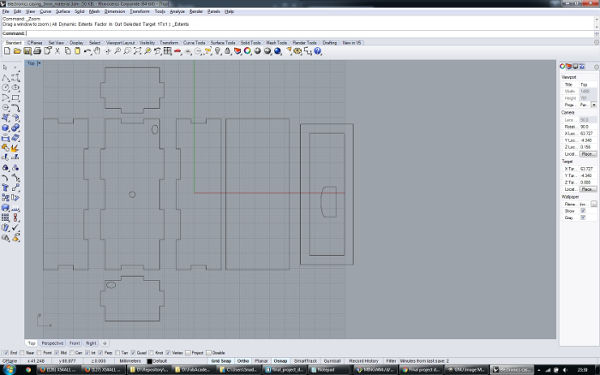600x375 pixels.
Task: Click the black Default layer swatch
Action: click(x=150, y=361)
